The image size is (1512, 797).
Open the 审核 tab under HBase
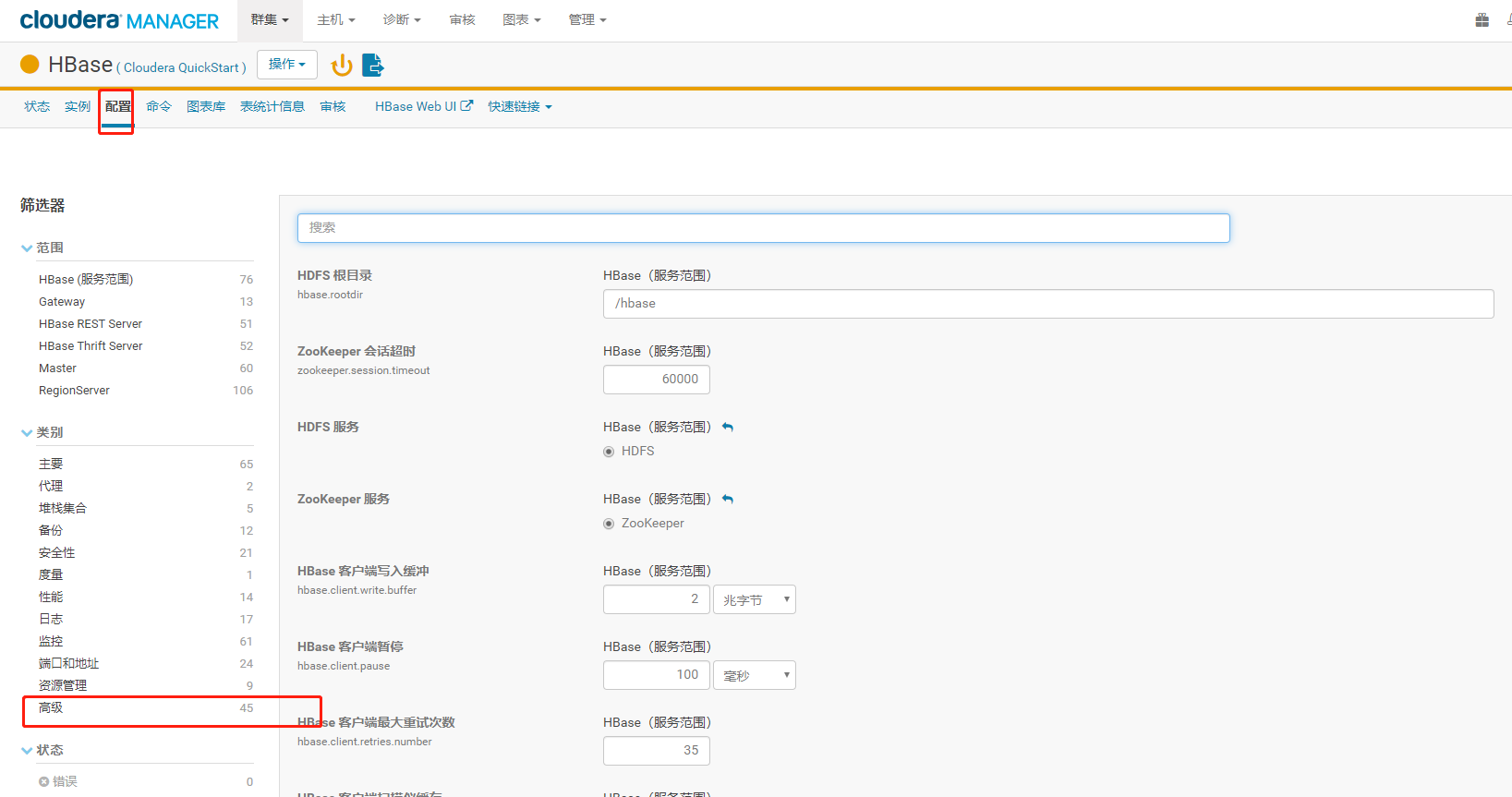[333, 107]
